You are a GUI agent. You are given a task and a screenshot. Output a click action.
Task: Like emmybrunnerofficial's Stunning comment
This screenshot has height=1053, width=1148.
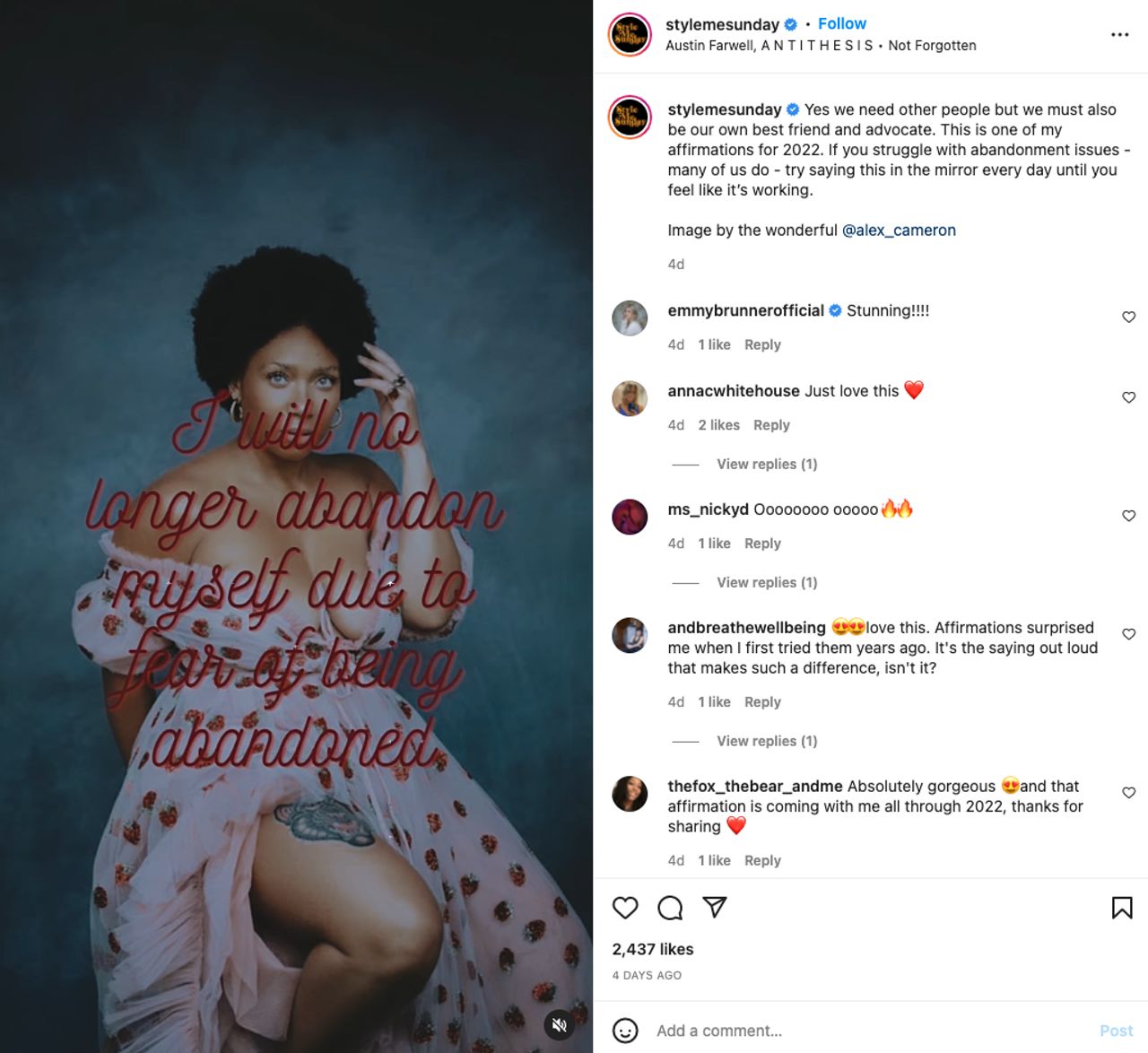point(1129,317)
